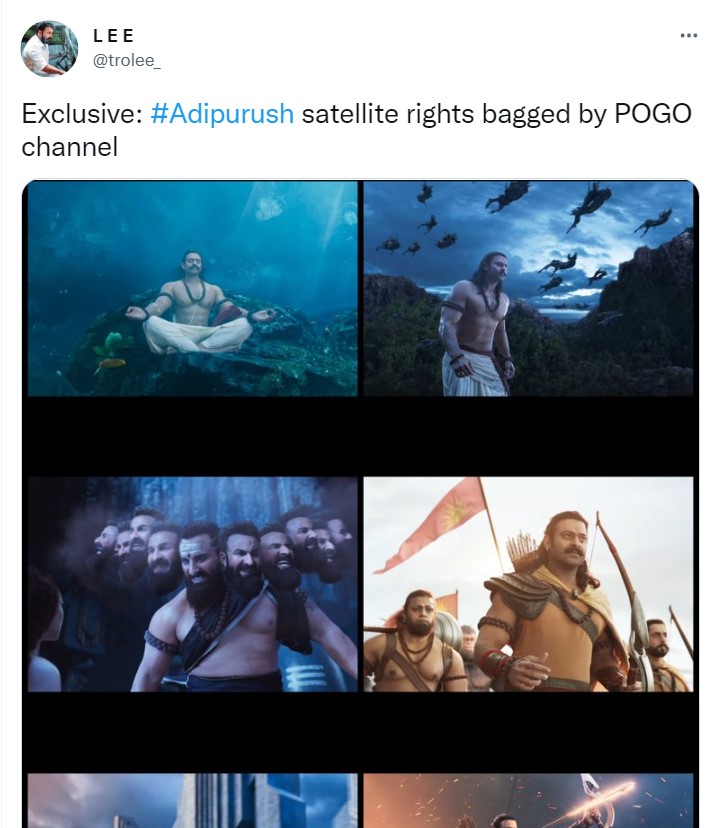Open the archer with orange flag image

[528, 585]
